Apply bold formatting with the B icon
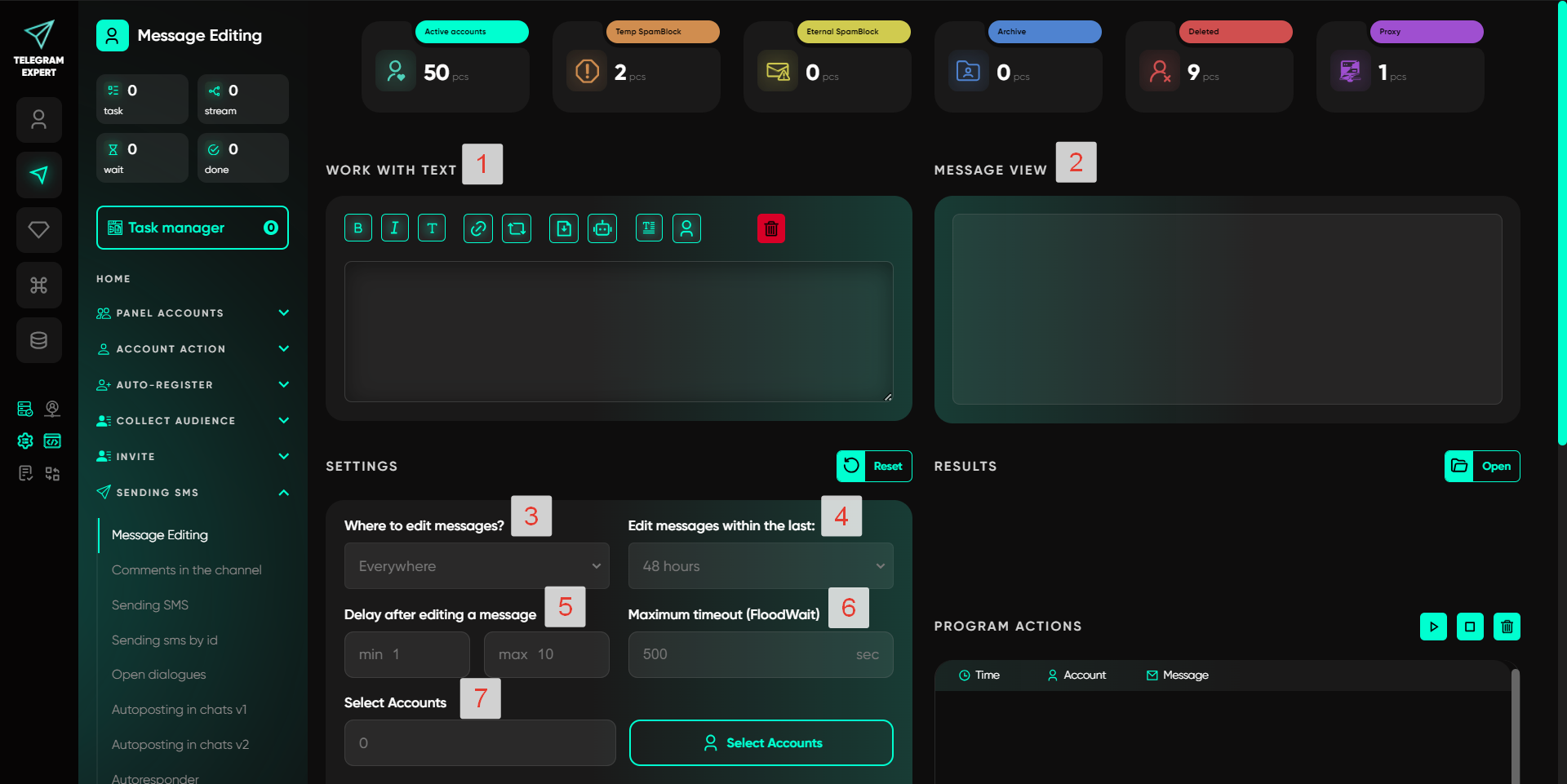Screen dimensions: 1567x784 coord(358,228)
